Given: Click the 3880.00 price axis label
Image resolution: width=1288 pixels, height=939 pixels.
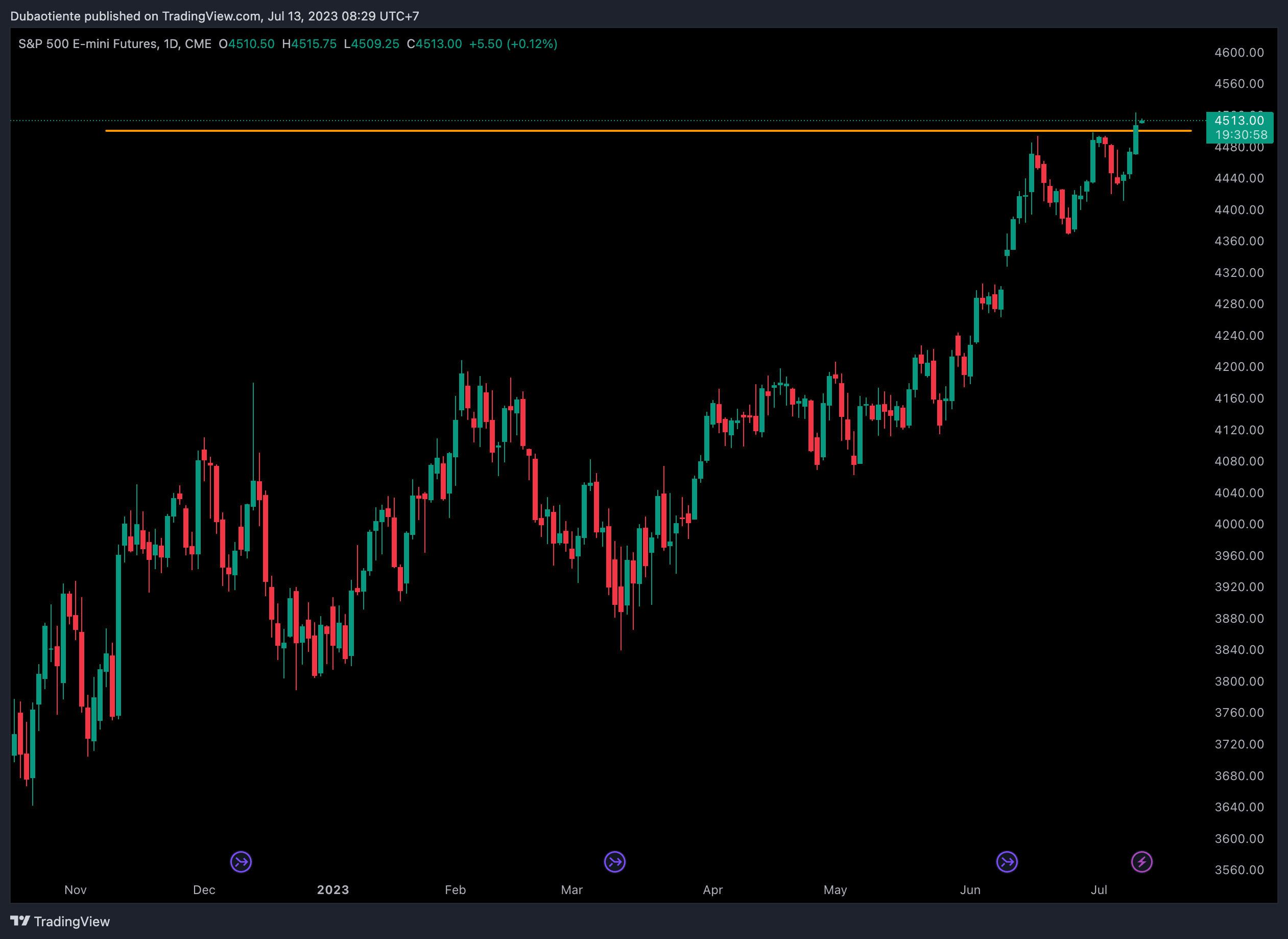Looking at the screenshot, I should point(1239,618).
